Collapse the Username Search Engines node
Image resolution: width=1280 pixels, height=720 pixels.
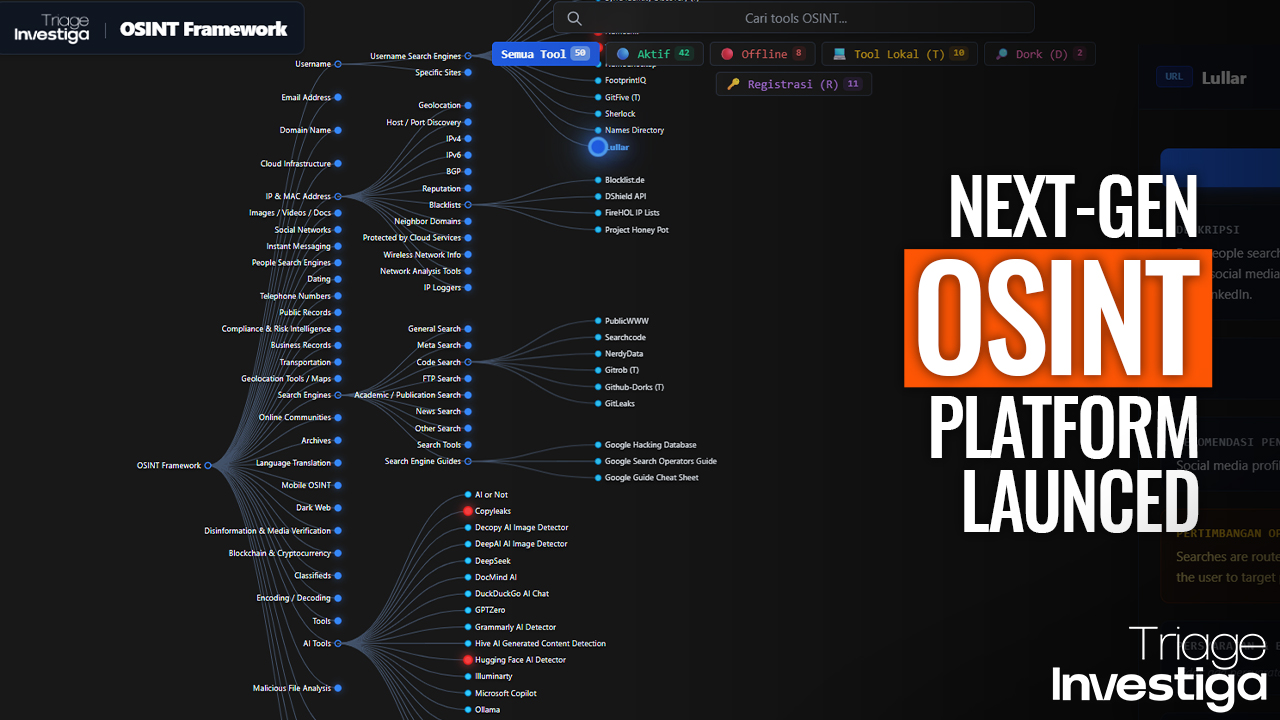coord(467,56)
